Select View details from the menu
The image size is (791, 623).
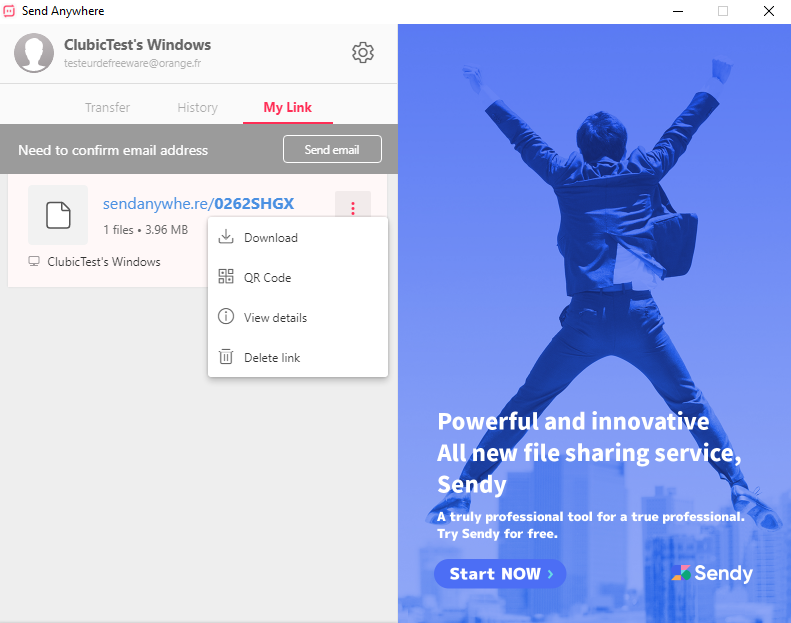[298, 317]
